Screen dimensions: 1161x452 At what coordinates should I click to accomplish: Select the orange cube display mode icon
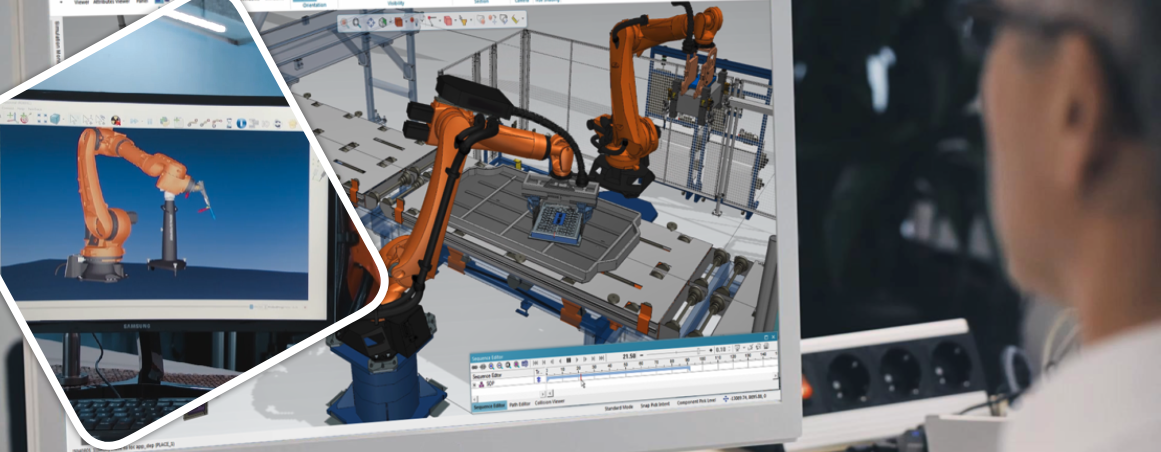pos(399,22)
